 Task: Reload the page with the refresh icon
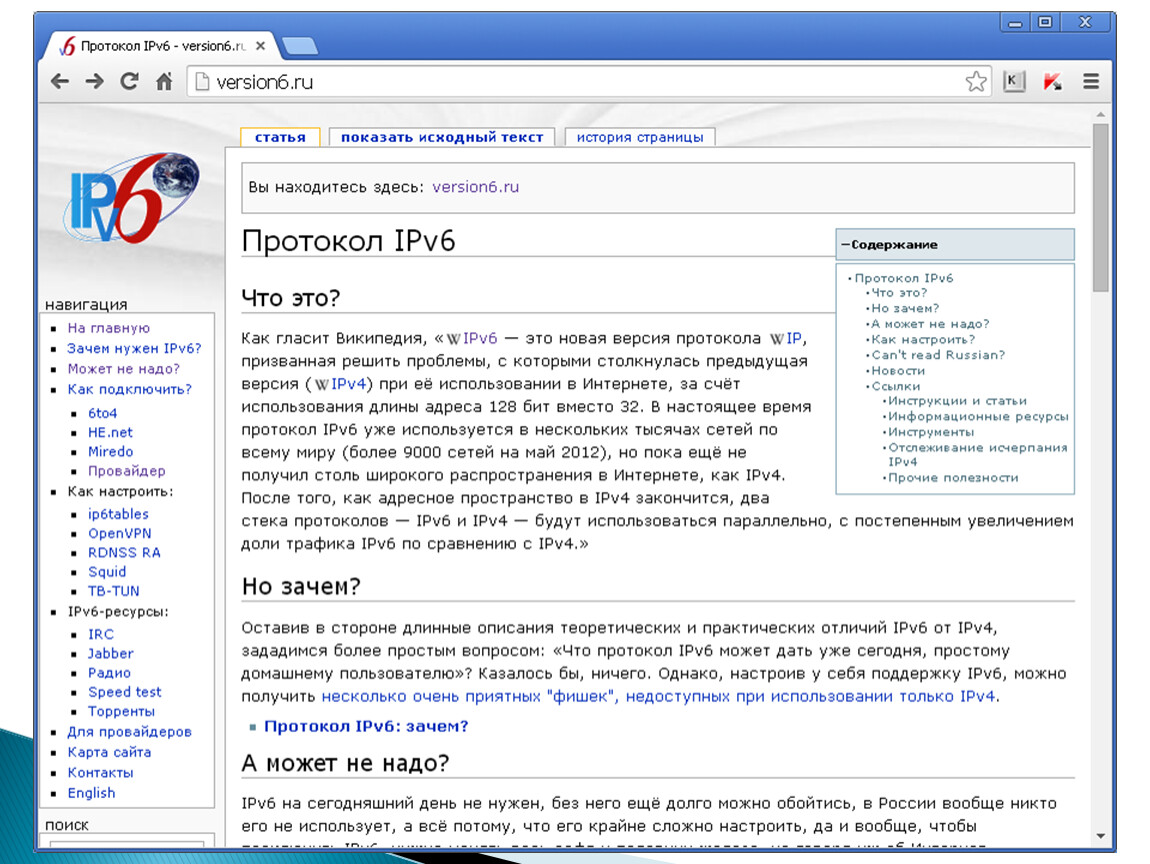(x=129, y=82)
